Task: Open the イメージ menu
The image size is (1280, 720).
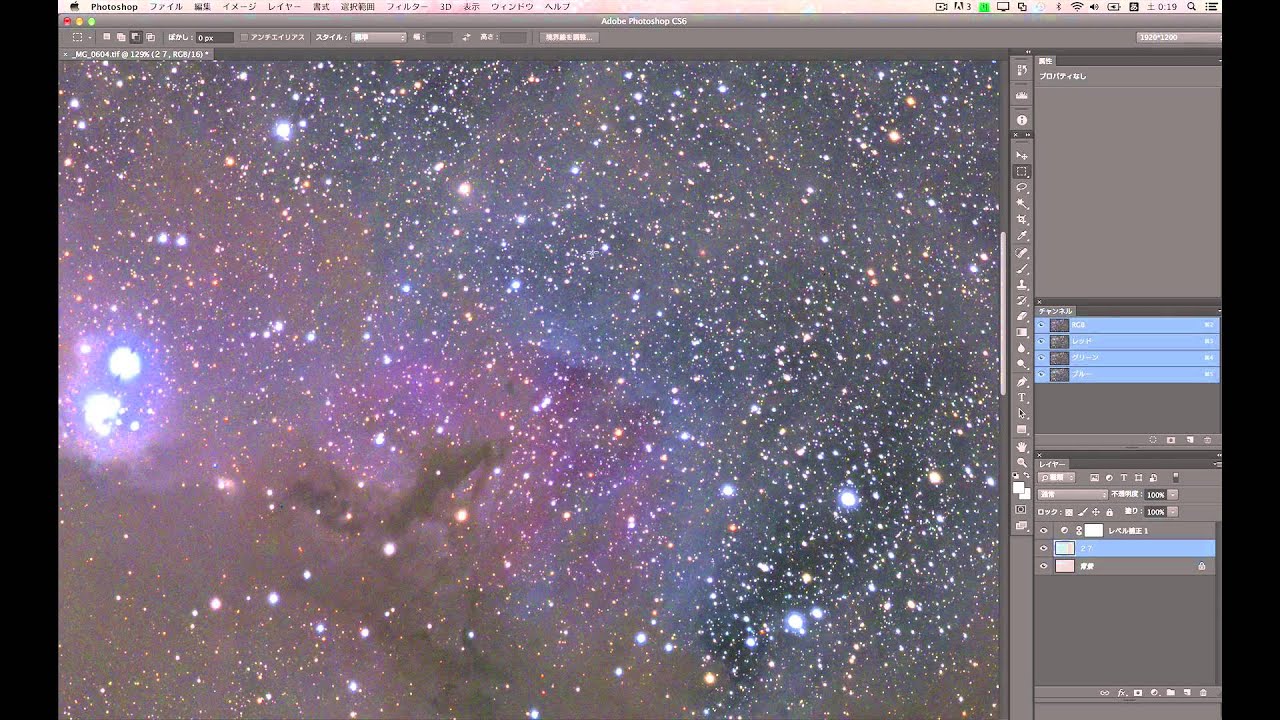Action: point(238,7)
